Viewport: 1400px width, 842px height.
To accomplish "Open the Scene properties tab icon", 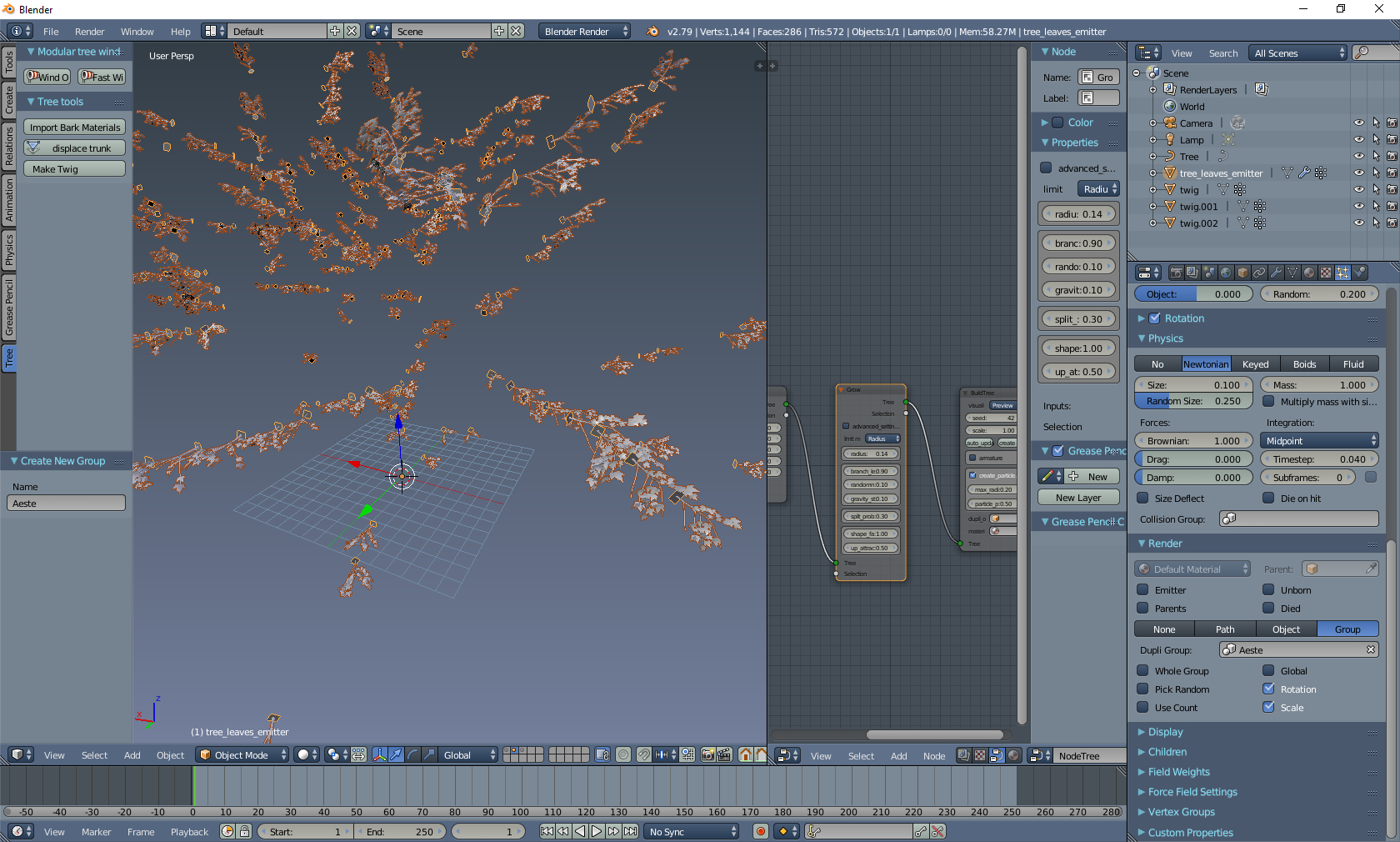I will [x=1209, y=273].
